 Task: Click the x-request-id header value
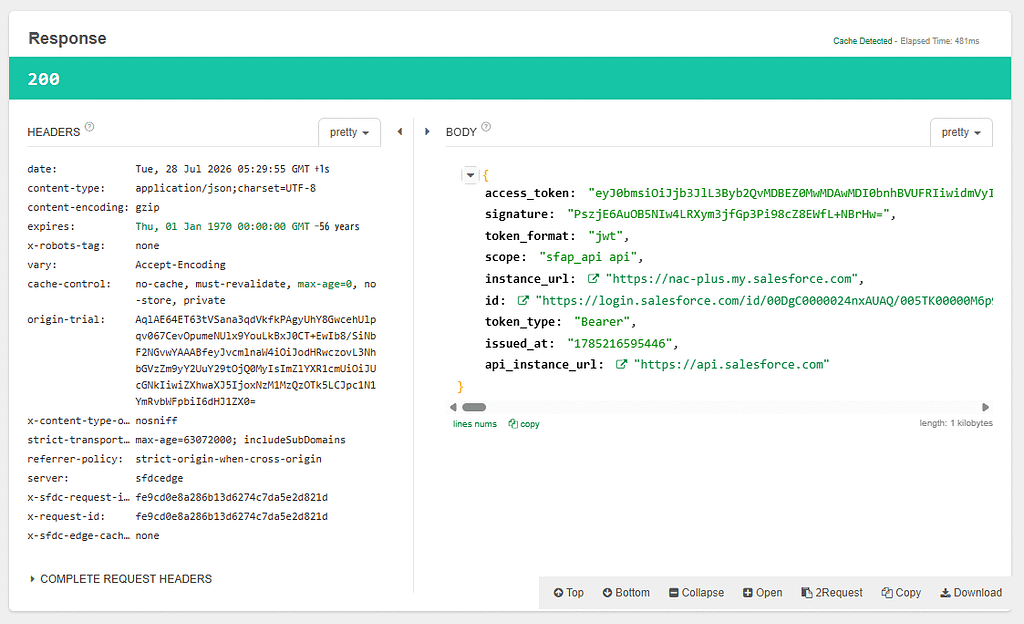coord(231,516)
